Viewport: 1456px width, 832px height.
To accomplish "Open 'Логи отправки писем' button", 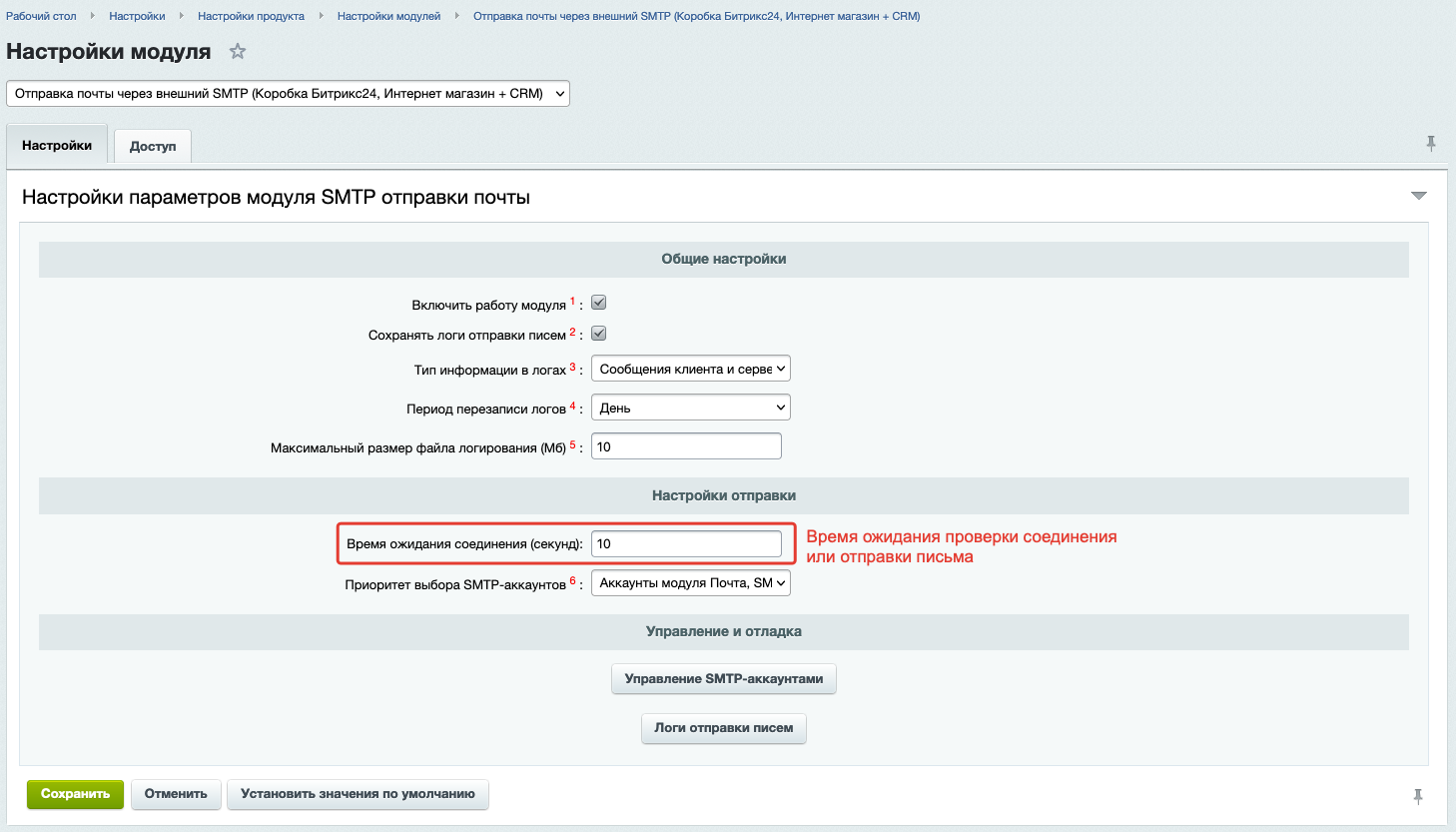I will 724,728.
